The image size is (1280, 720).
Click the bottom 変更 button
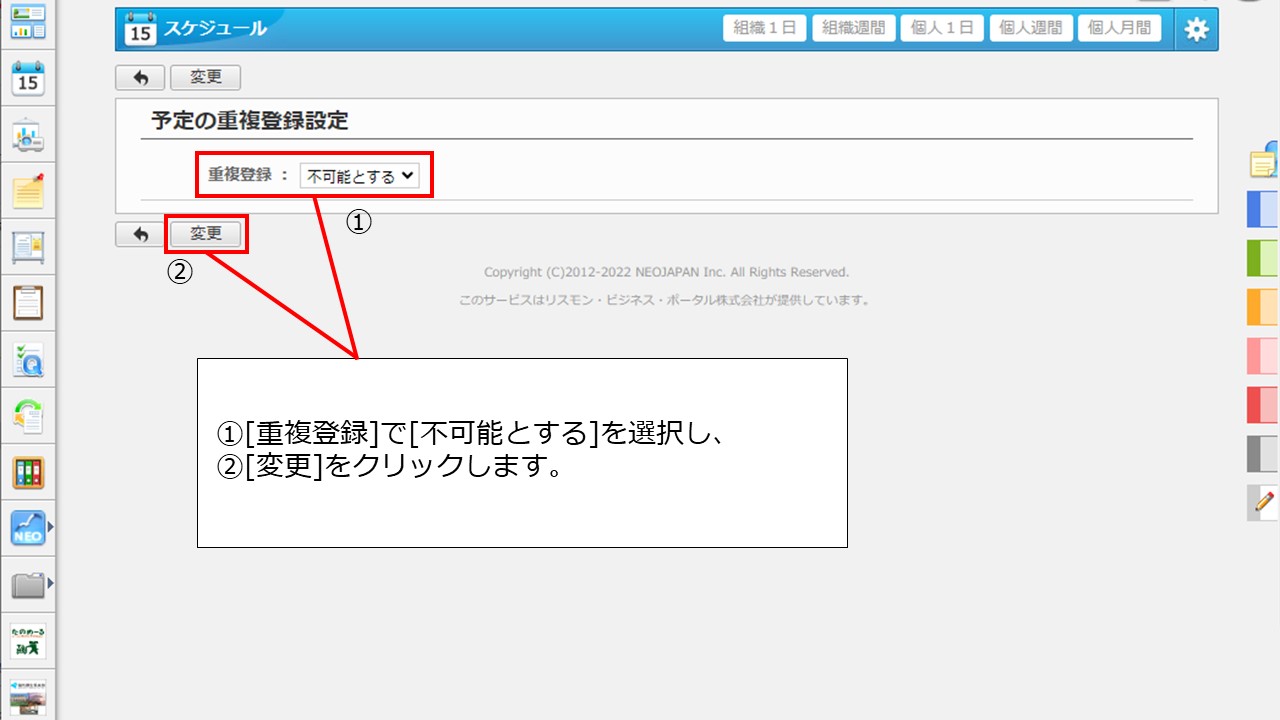206,234
